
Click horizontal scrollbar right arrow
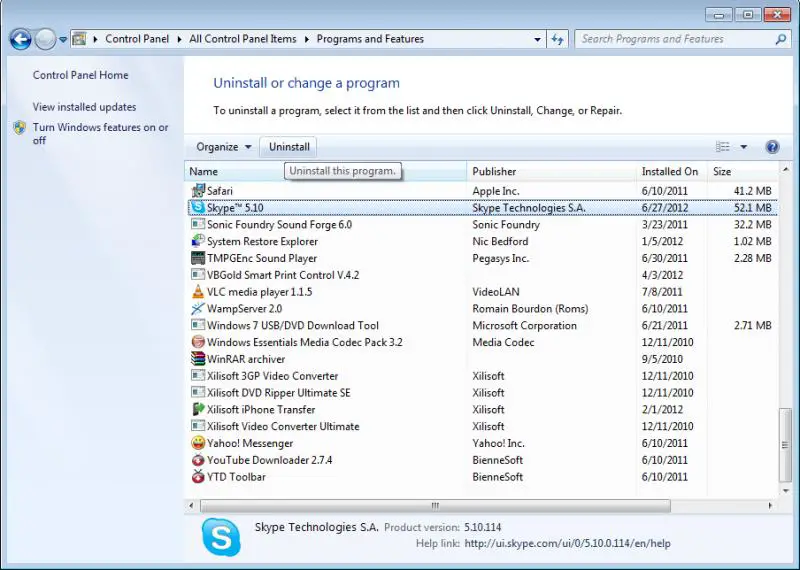(x=770, y=506)
